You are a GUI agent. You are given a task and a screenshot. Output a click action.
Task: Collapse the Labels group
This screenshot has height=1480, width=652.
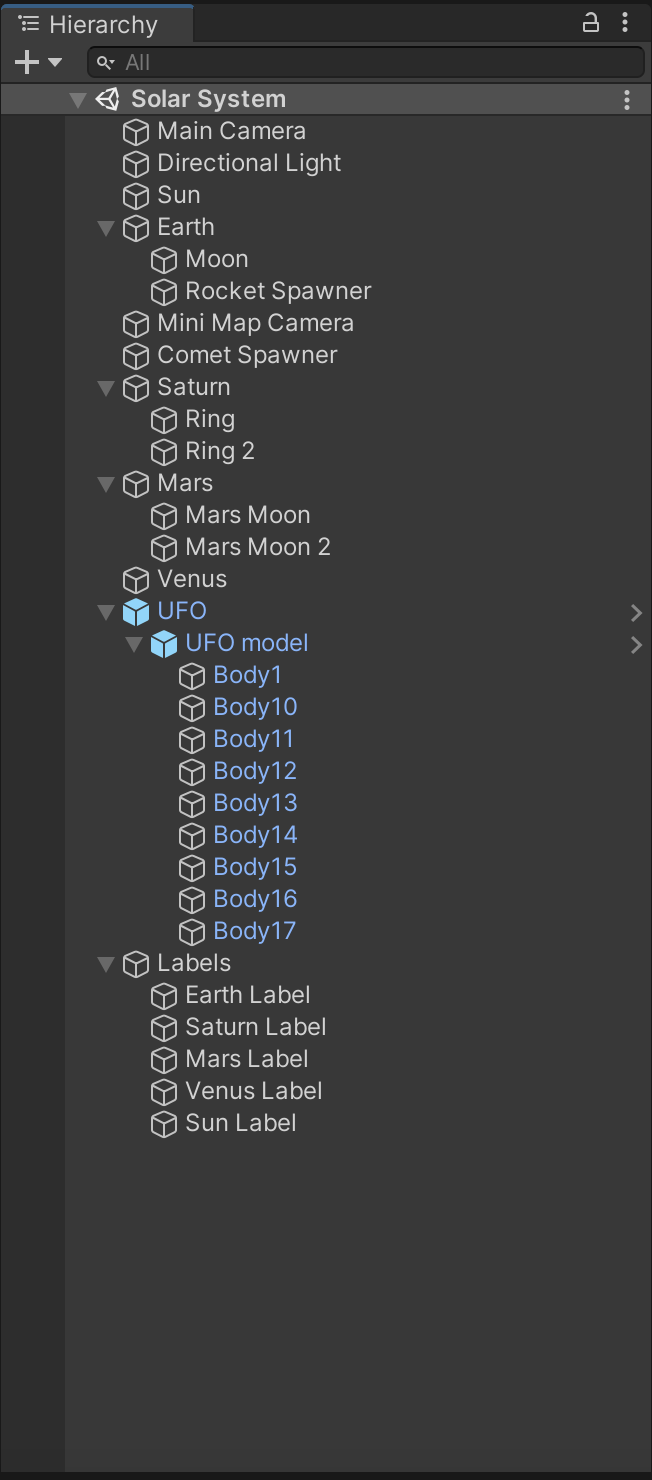(x=106, y=964)
